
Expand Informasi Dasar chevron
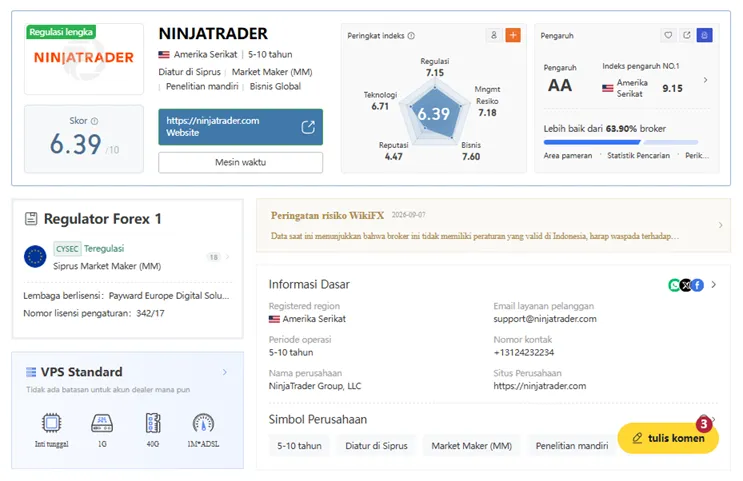click(x=714, y=284)
